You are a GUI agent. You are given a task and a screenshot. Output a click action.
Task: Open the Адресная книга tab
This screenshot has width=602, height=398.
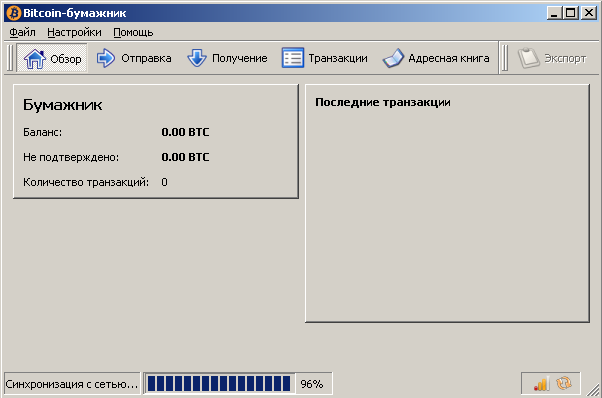pos(436,58)
